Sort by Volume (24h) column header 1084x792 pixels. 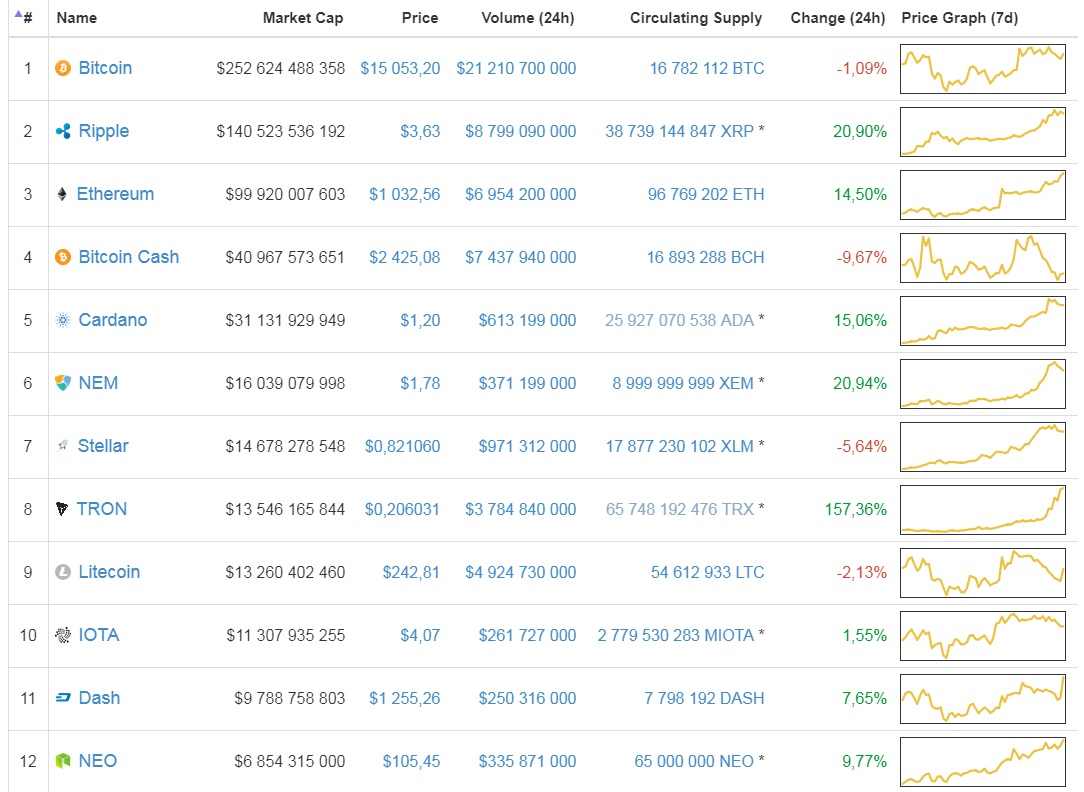527,18
